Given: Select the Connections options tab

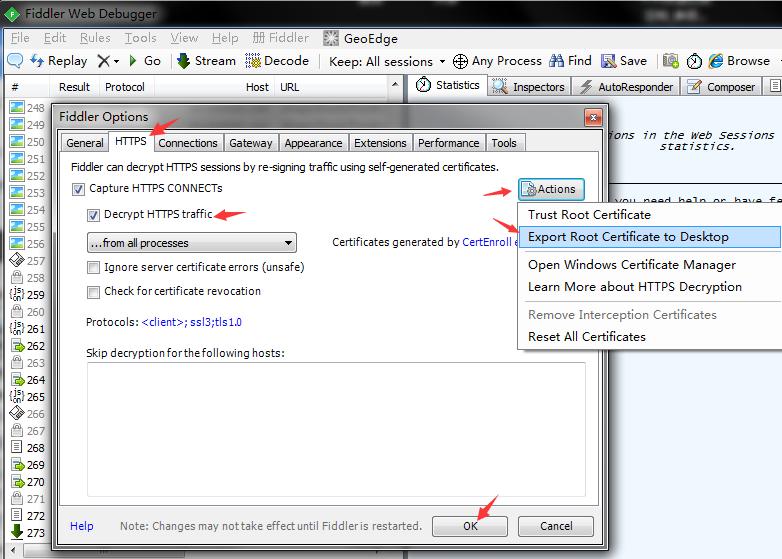Looking at the screenshot, I should click(x=188, y=143).
